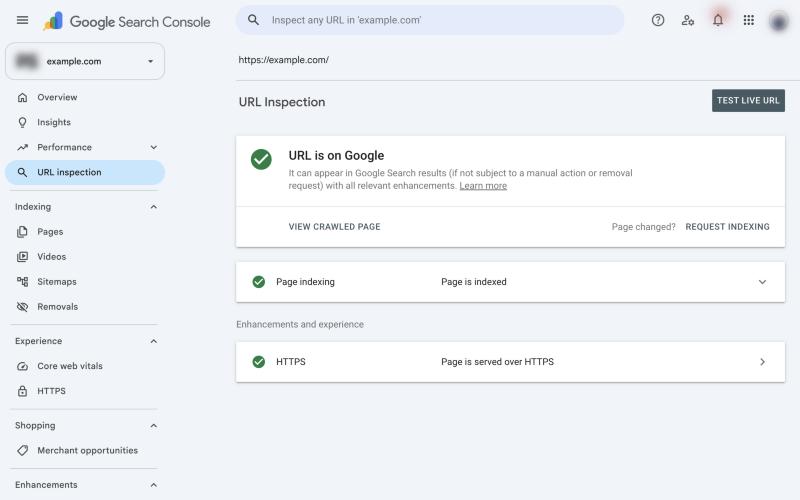This screenshot has height=500, width=800.
Task: Select URL inspection in the sidebar
Action: 85,172
